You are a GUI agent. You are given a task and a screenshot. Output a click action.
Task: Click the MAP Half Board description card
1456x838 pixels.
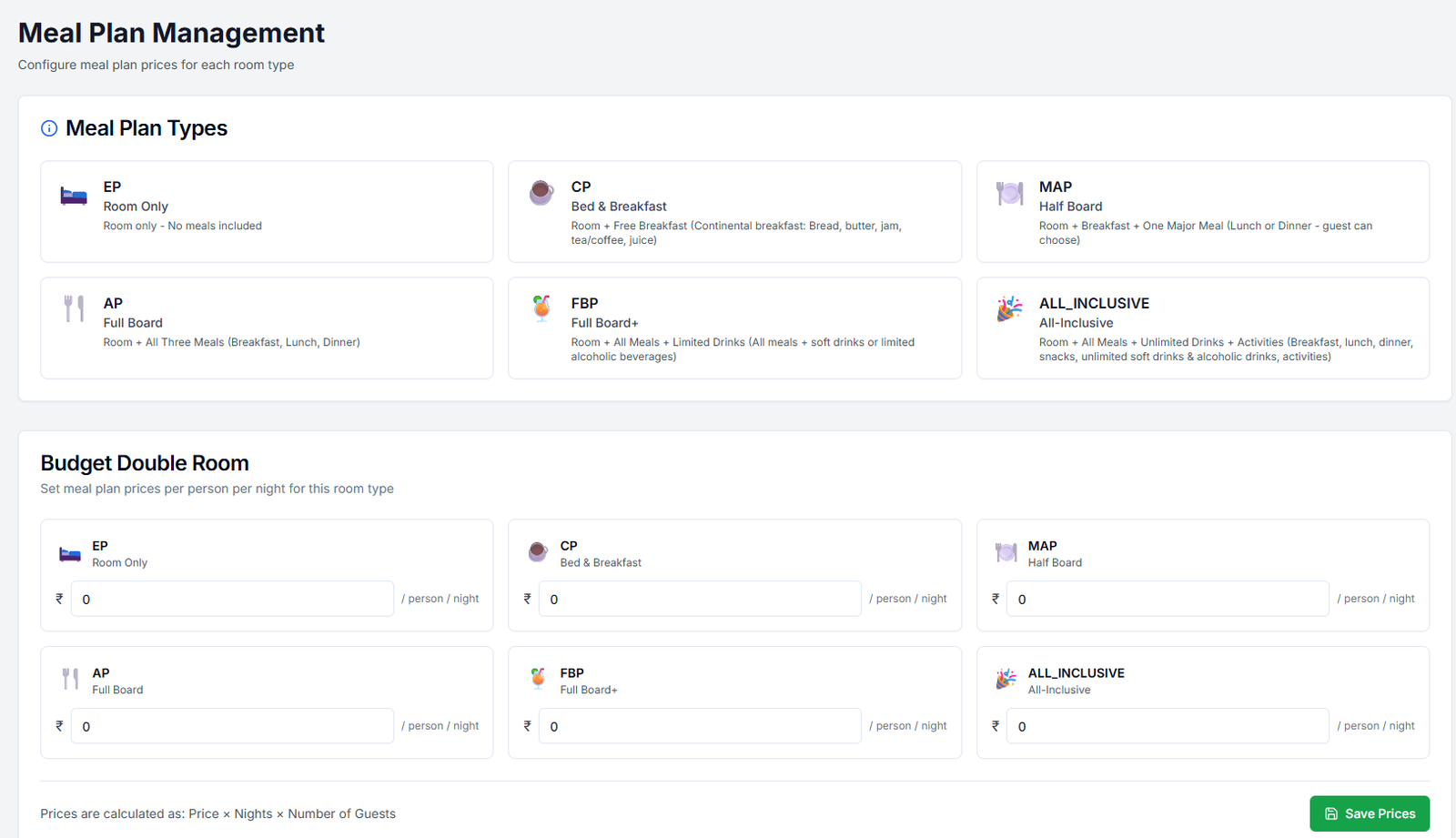click(x=1202, y=212)
